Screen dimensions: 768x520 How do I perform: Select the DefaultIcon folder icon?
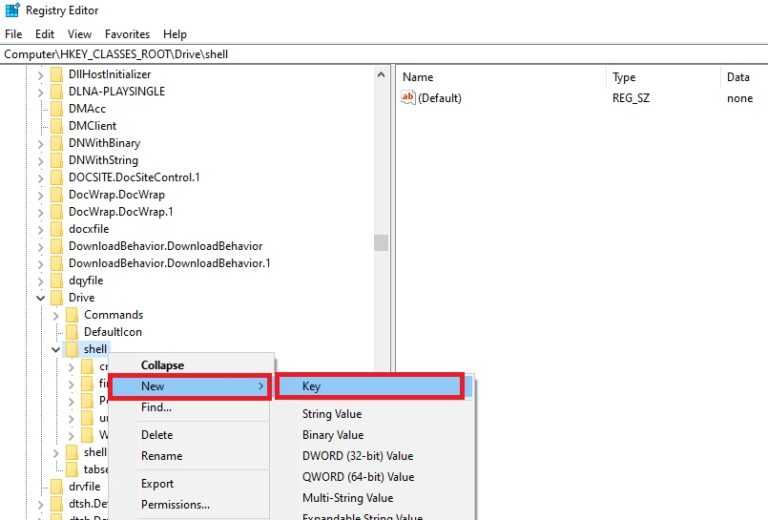(x=72, y=332)
